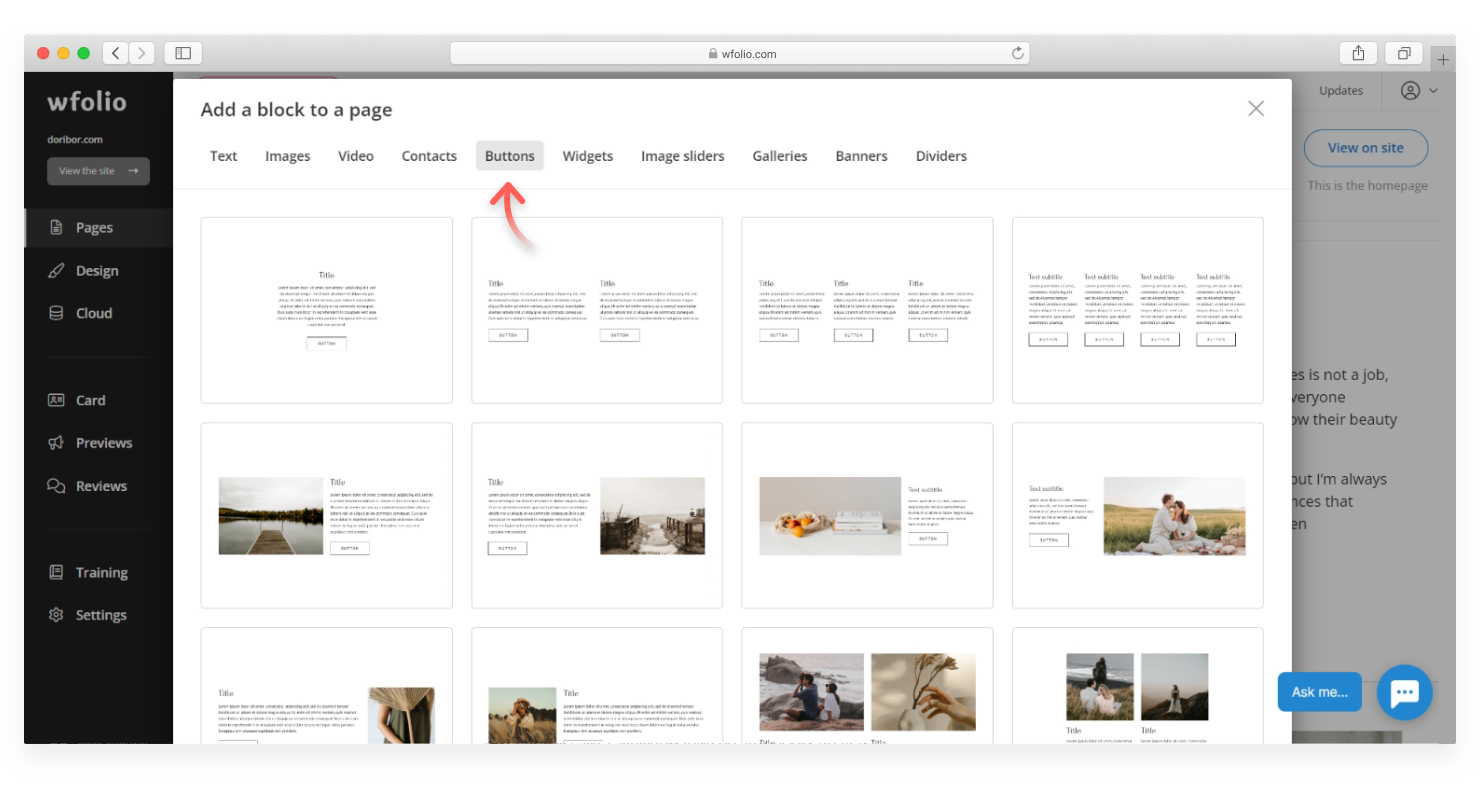
Task: Choose block with woman in hat image
Action: coord(597,686)
